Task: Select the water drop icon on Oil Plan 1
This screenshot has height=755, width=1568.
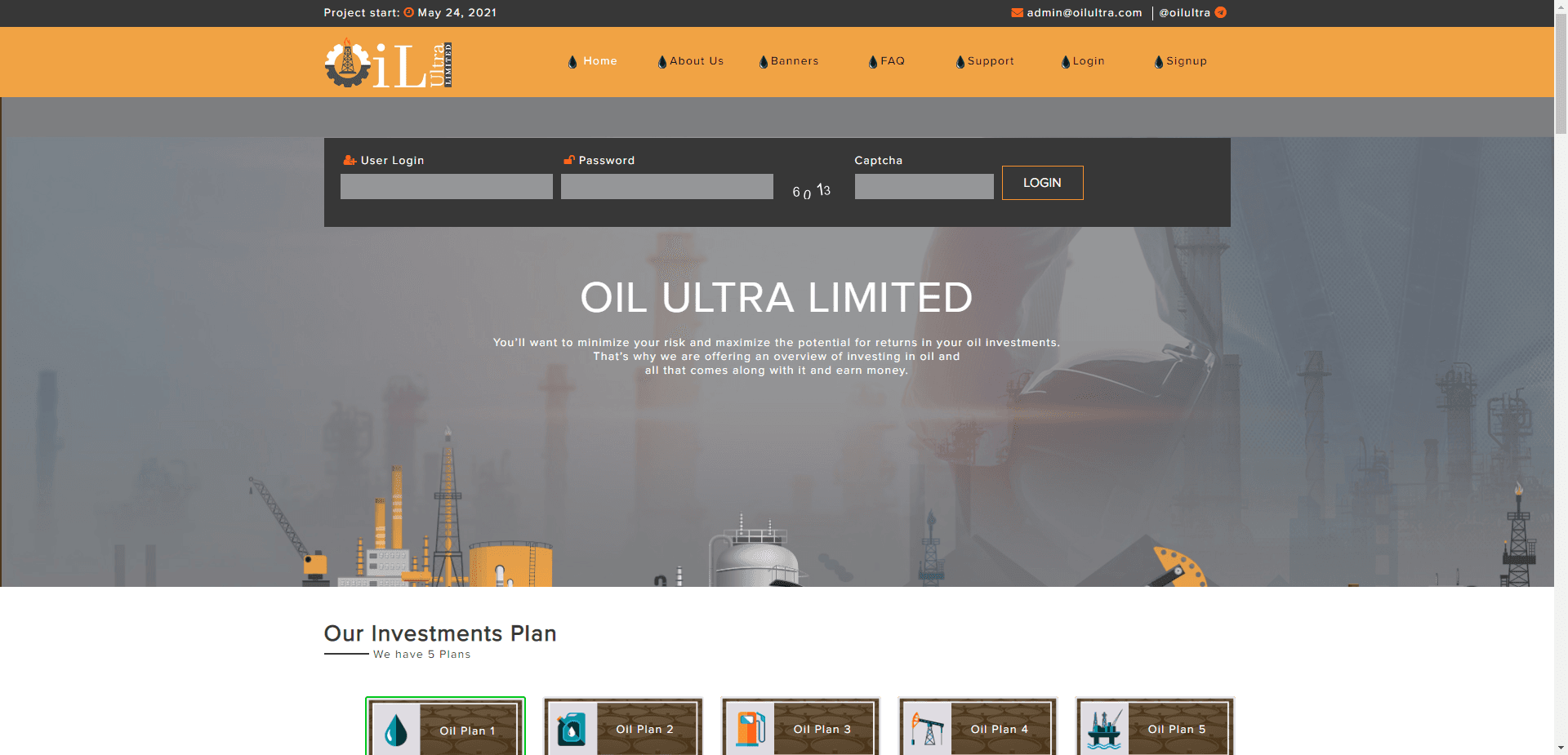Action: (x=395, y=731)
